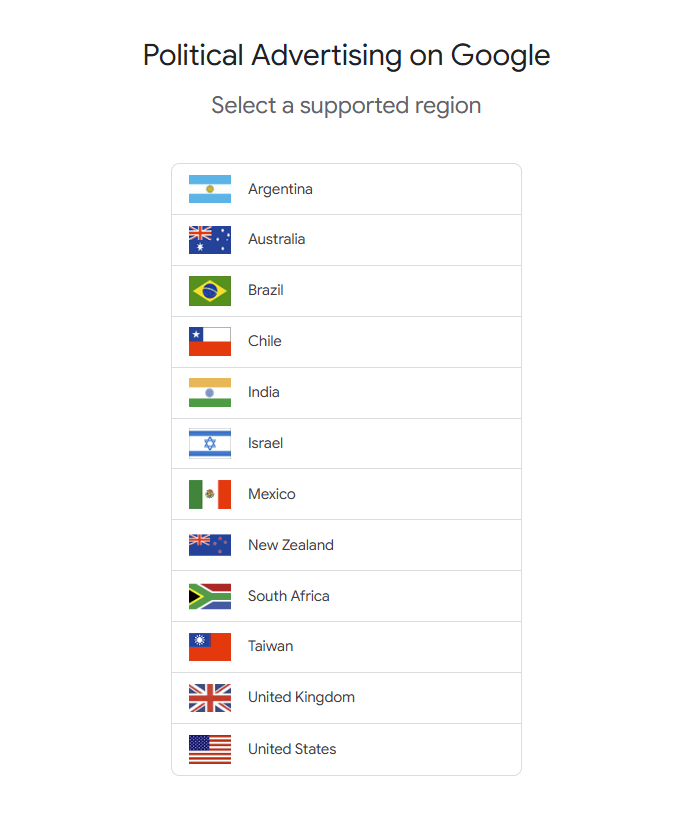
Task: Click the Australia flag icon
Action: tap(210, 240)
